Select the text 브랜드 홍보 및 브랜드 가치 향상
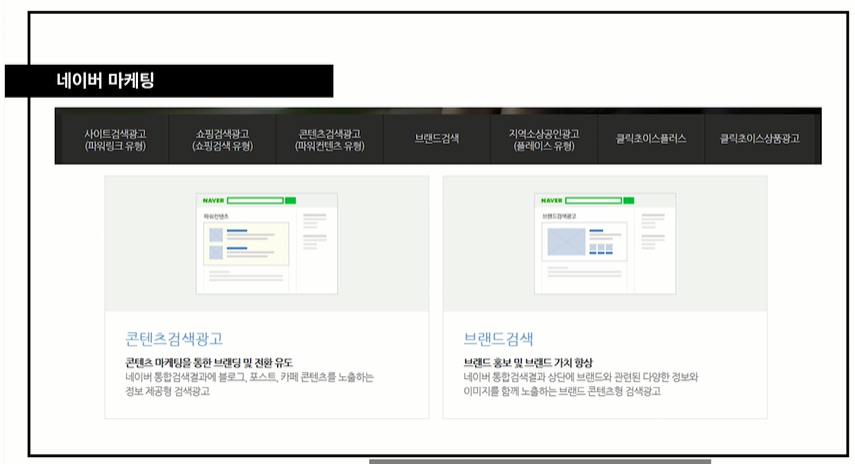The width and height of the screenshot is (855, 464). [x=528, y=363]
